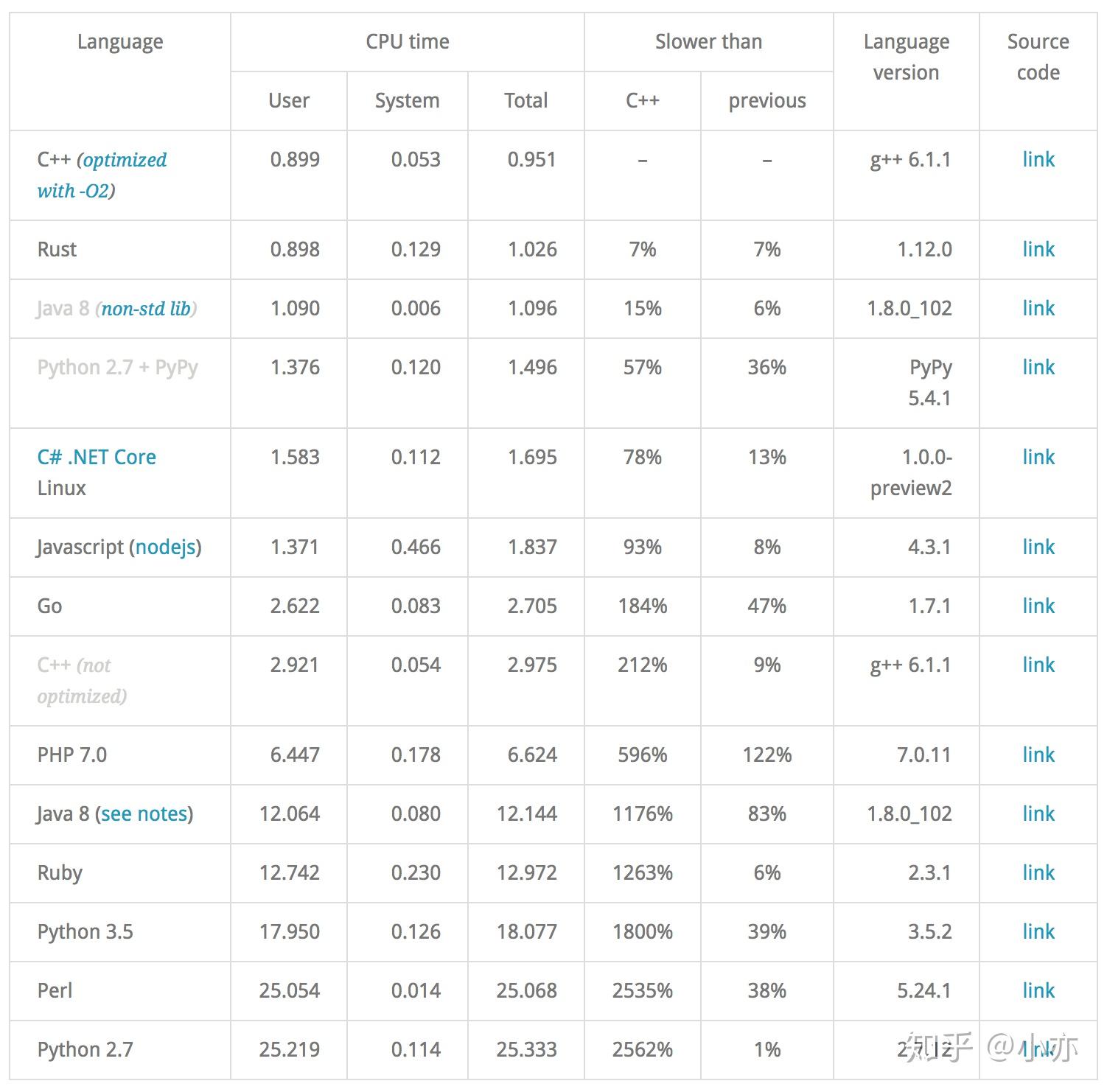1107x1092 pixels.
Task: Open Perl source code link
Action: 1038,990
